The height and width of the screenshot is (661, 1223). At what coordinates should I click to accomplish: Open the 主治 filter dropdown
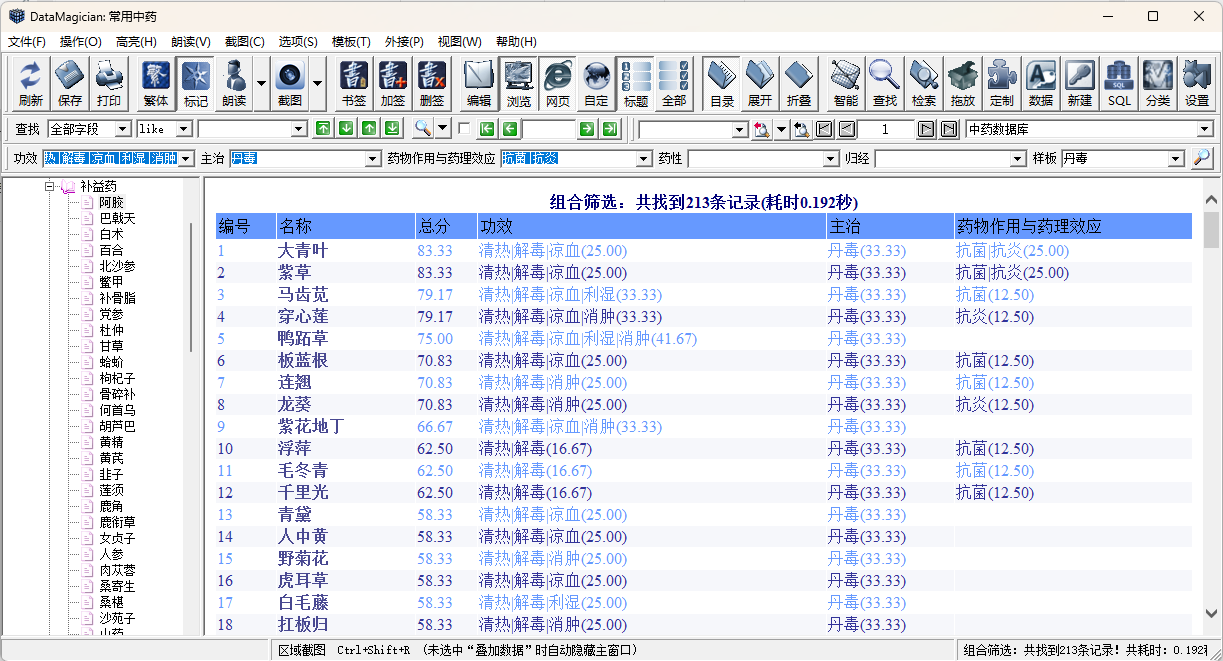tap(374, 159)
